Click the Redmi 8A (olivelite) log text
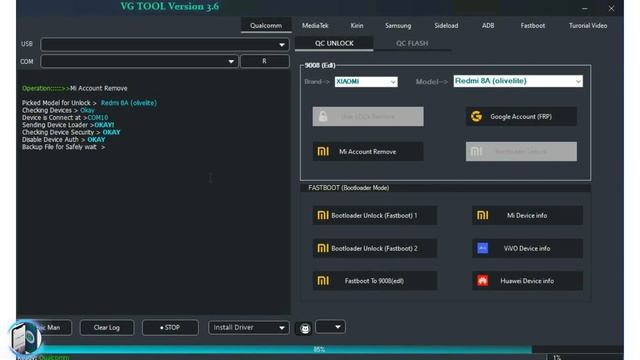 pyautogui.click(x=129, y=103)
